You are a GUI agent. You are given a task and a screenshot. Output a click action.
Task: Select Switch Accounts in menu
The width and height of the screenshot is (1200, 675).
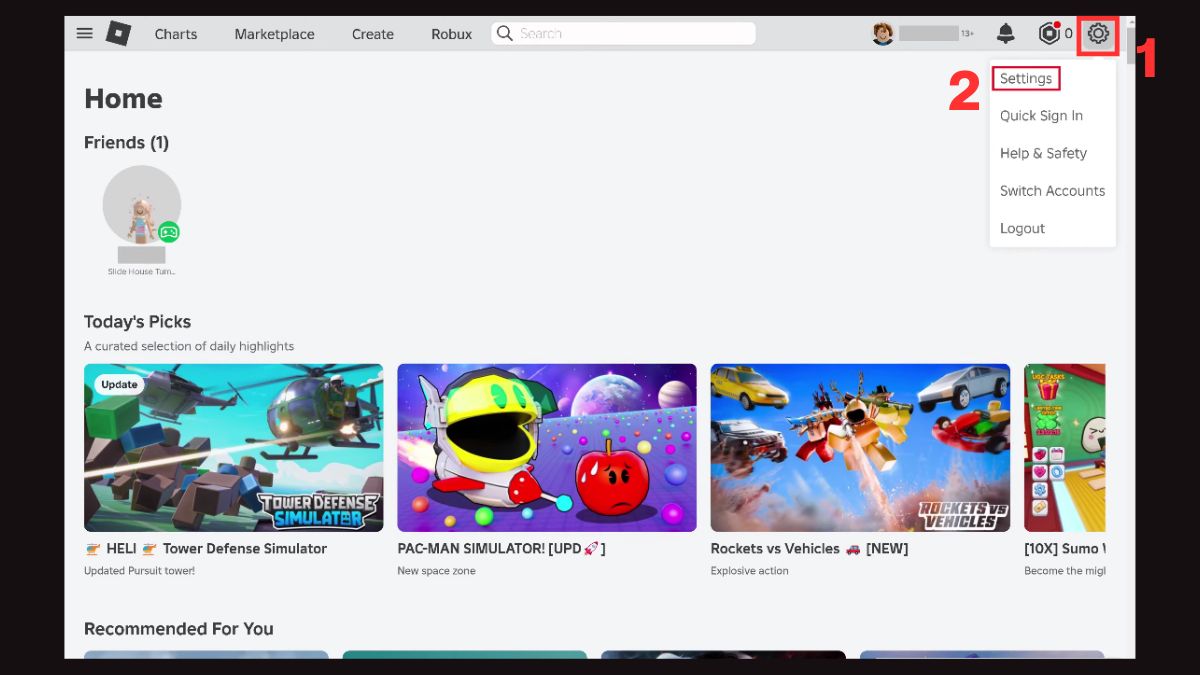[1052, 191]
